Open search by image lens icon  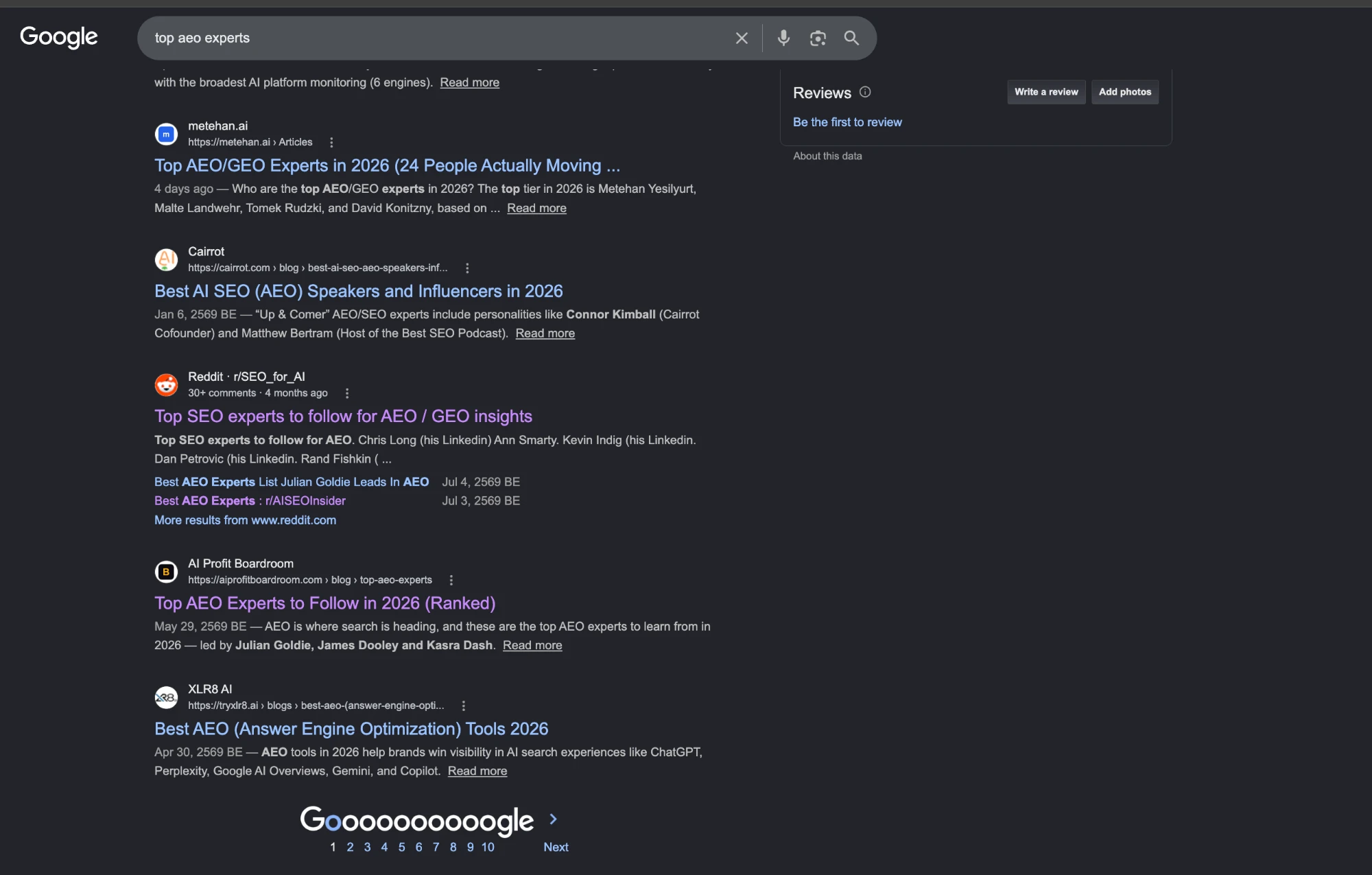coord(818,38)
